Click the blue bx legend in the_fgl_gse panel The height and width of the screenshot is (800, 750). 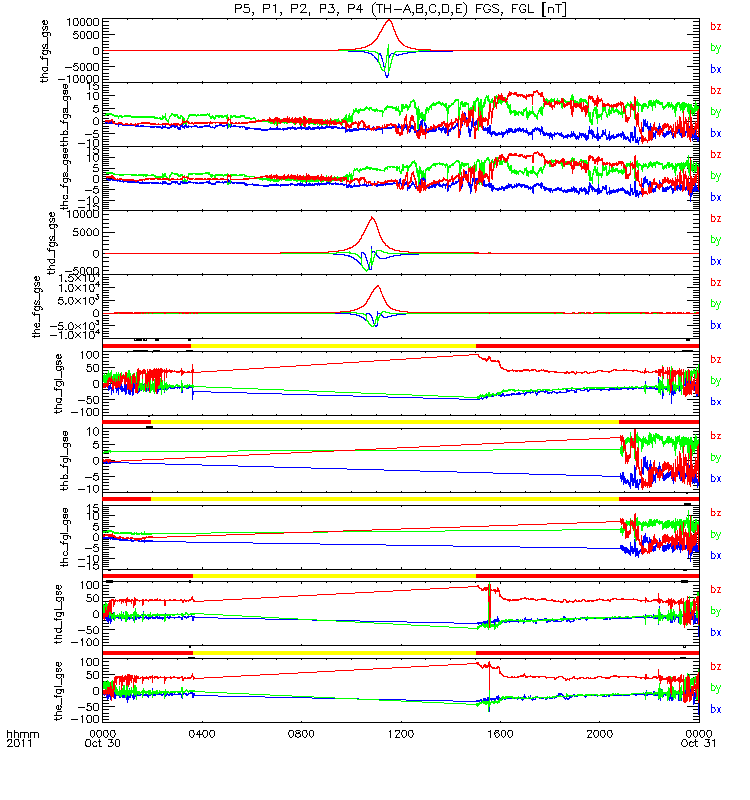pyautogui.click(x=715, y=709)
